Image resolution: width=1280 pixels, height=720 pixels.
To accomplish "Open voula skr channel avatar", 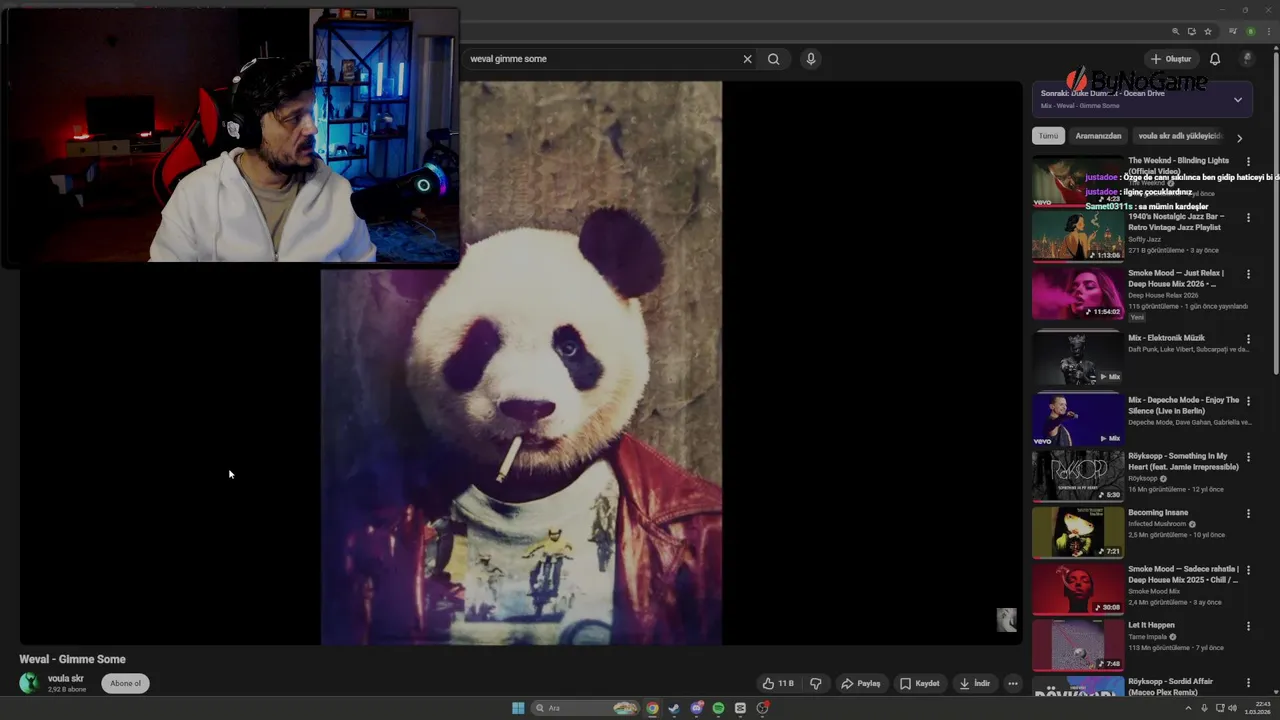I will click(30, 683).
